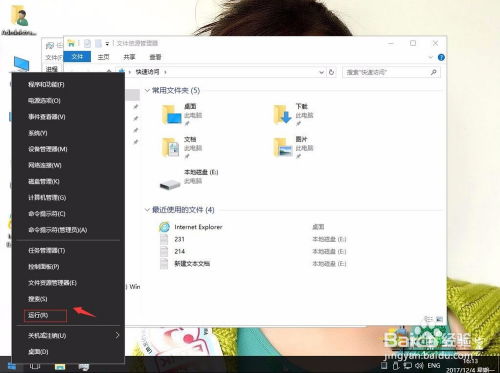Open Task View from the taskbar
Viewport: 500px width, 373px height.
coord(35,366)
